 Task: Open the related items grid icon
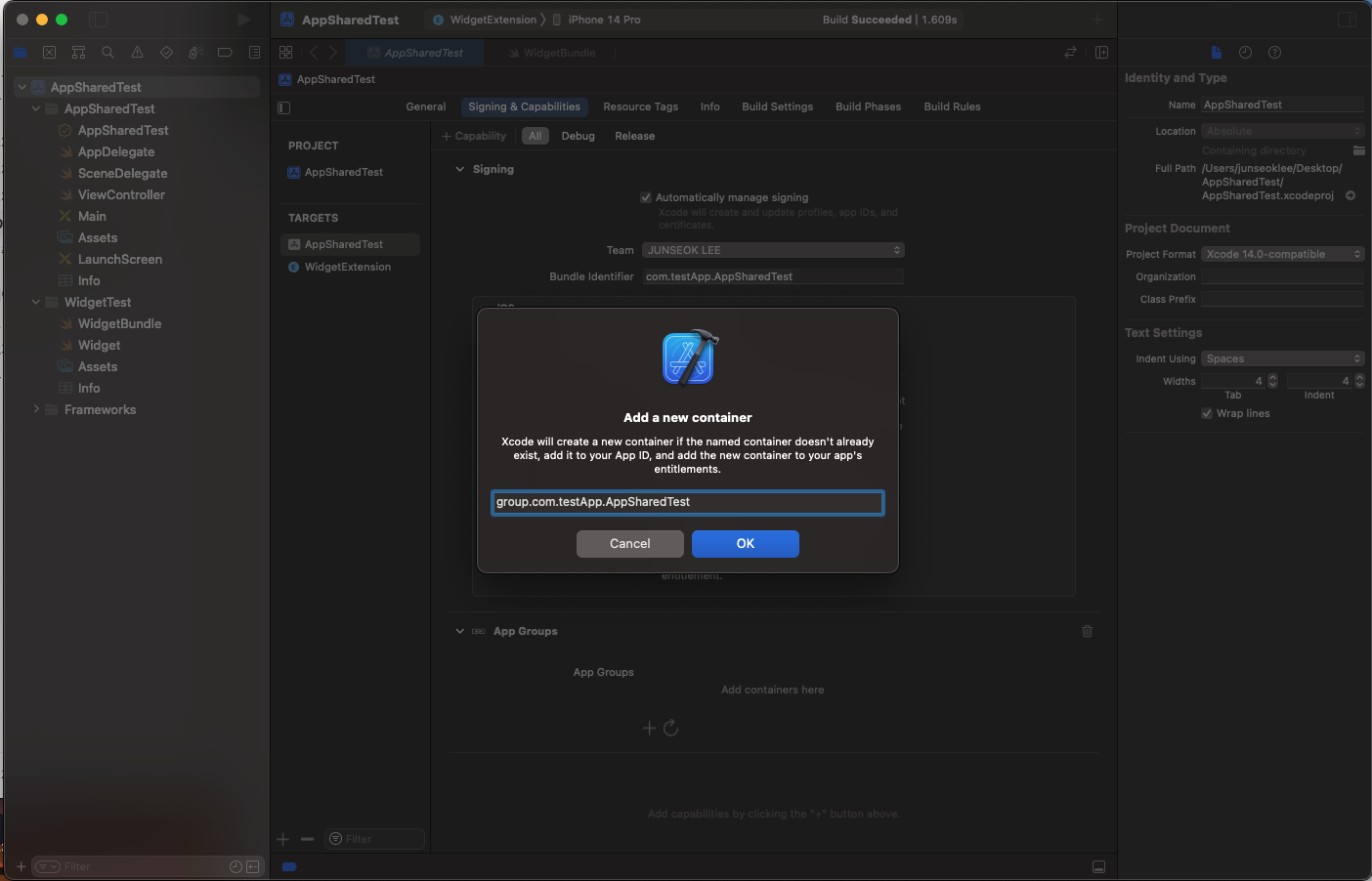click(x=285, y=53)
